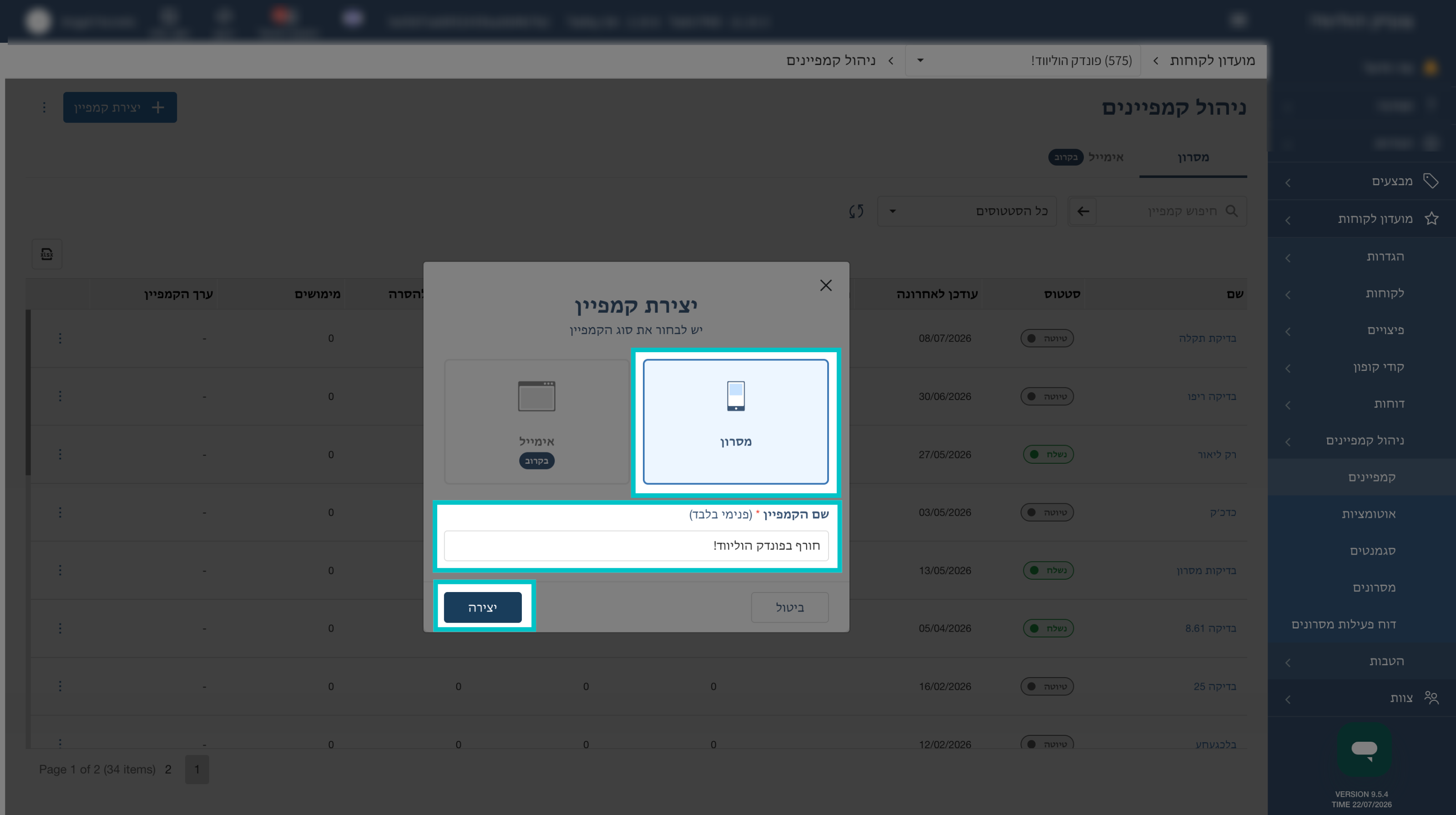Click the magnifier icon in the campaign search
The image size is (1456, 815).
(1232, 211)
